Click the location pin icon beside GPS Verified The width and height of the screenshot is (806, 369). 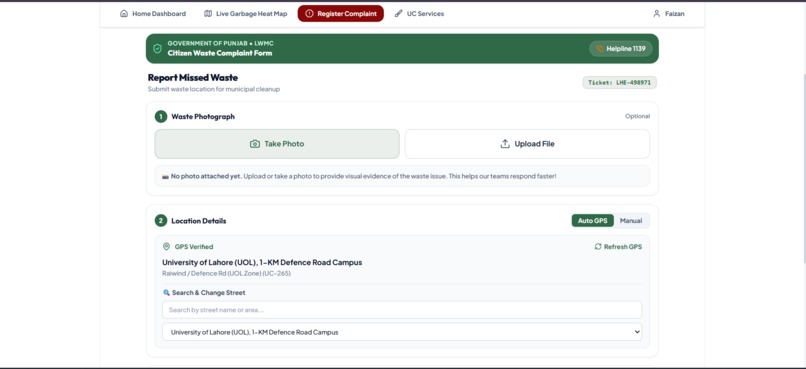[x=166, y=247]
